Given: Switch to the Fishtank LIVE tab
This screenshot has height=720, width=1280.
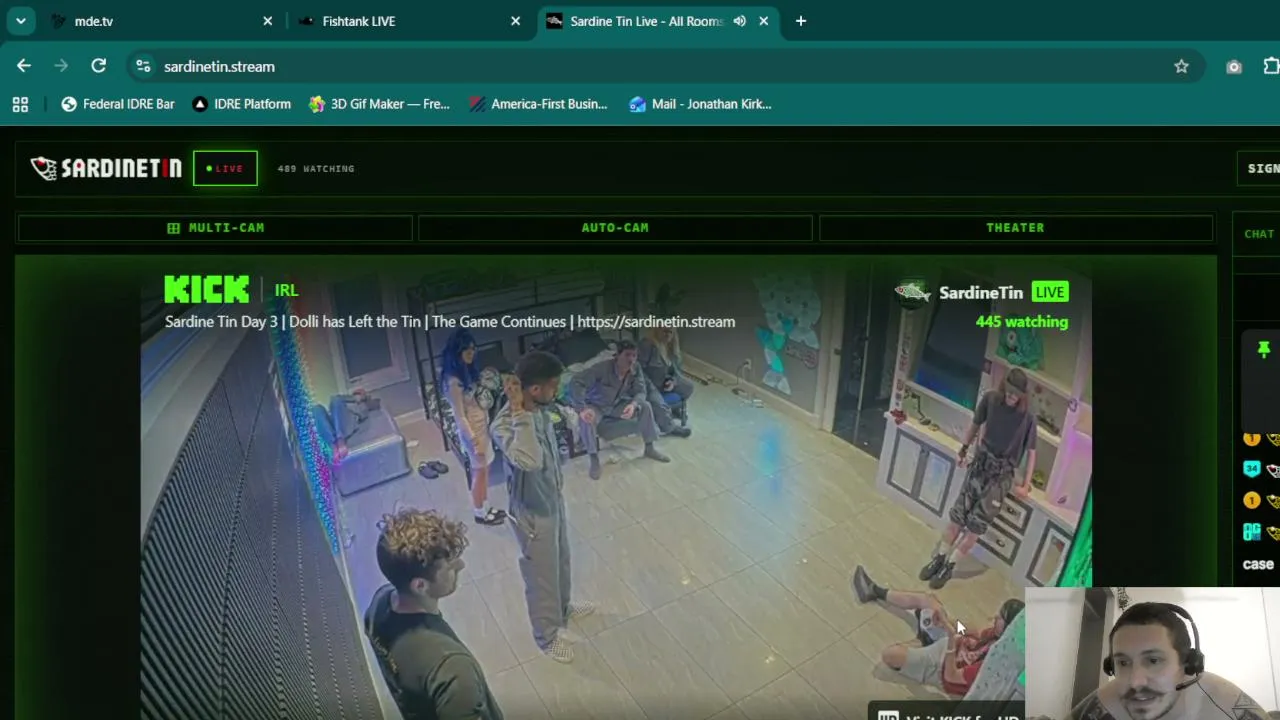Looking at the screenshot, I should (x=411, y=21).
